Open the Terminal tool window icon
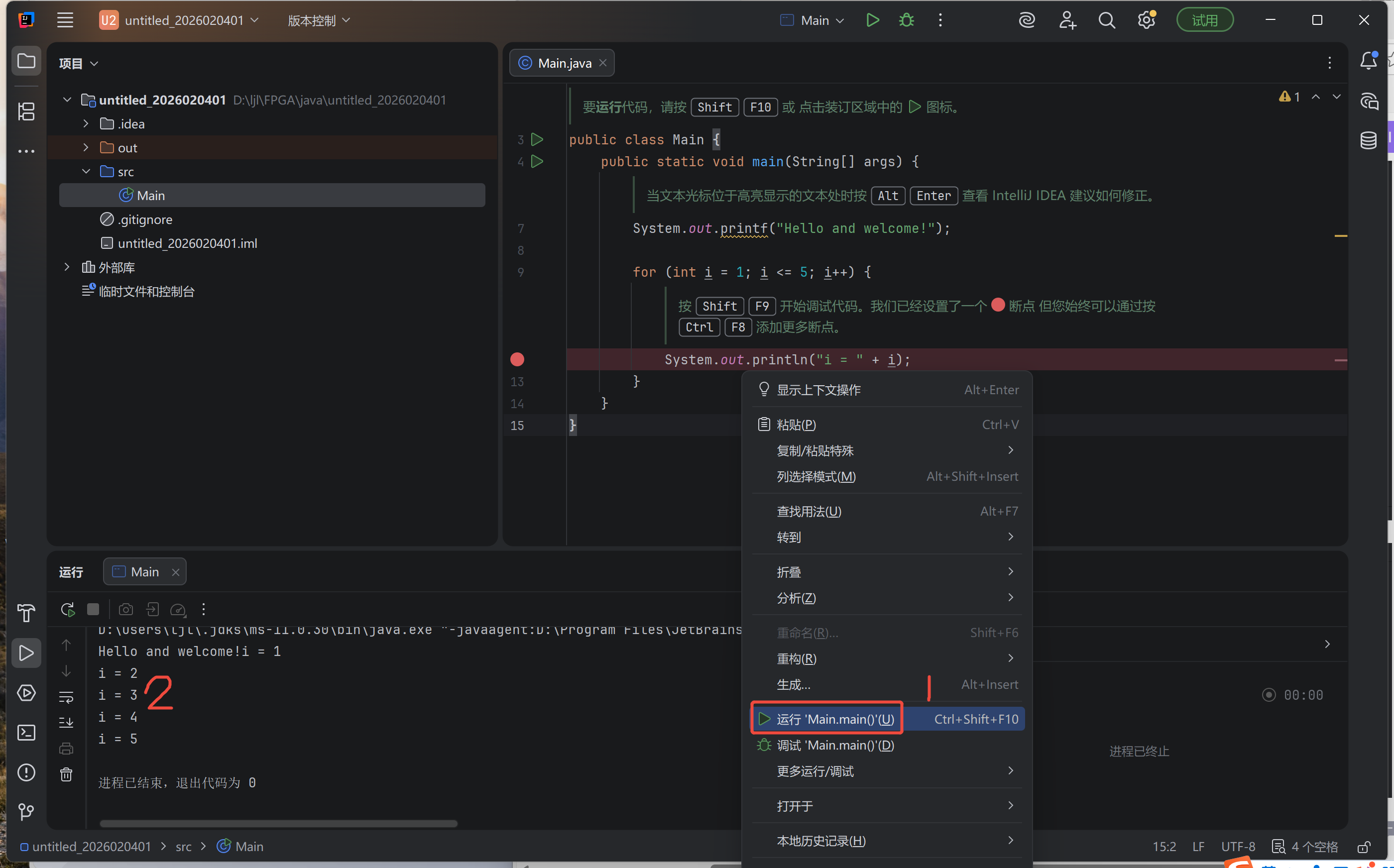This screenshot has height=868, width=1394. [26, 733]
